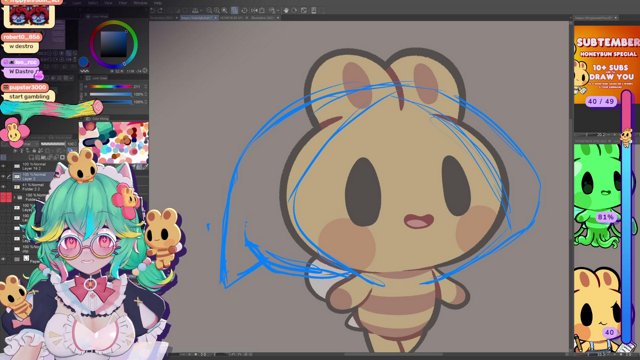Image resolution: width=640 pixels, height=360 pixels.
Task: Adjust the saturation slider in the color panel
Action: tap(110, 94)
